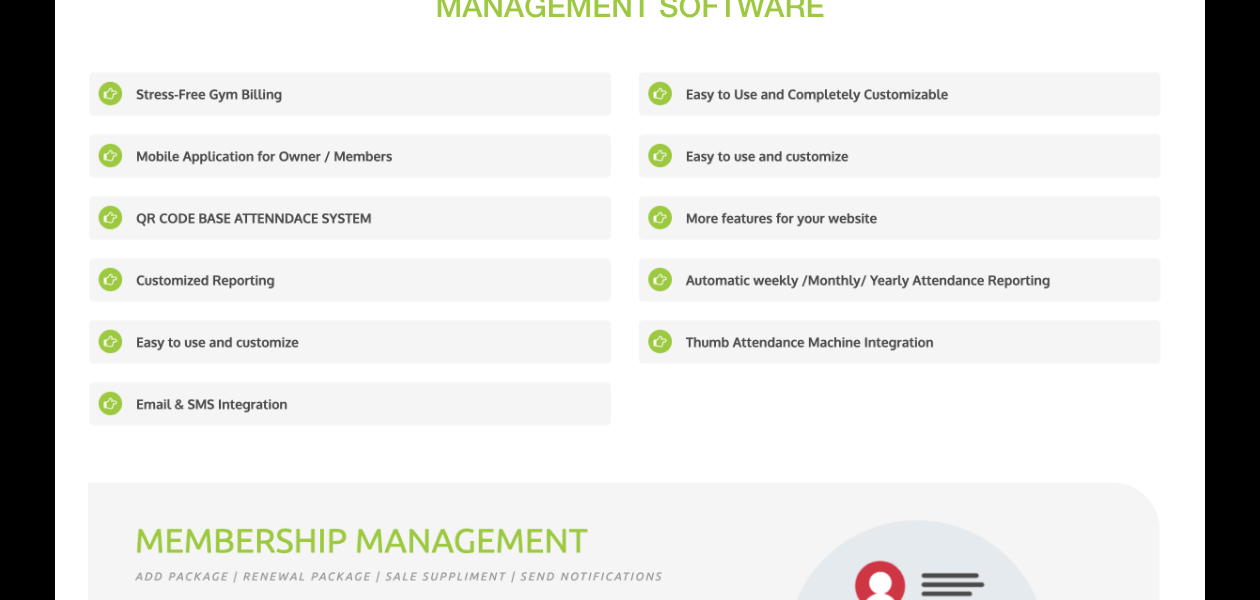This screenshot has width=1260, height=600.
Task: Click the thumbs-up icon beside Email & SMS Integration
Action: [x=110, y=404]
